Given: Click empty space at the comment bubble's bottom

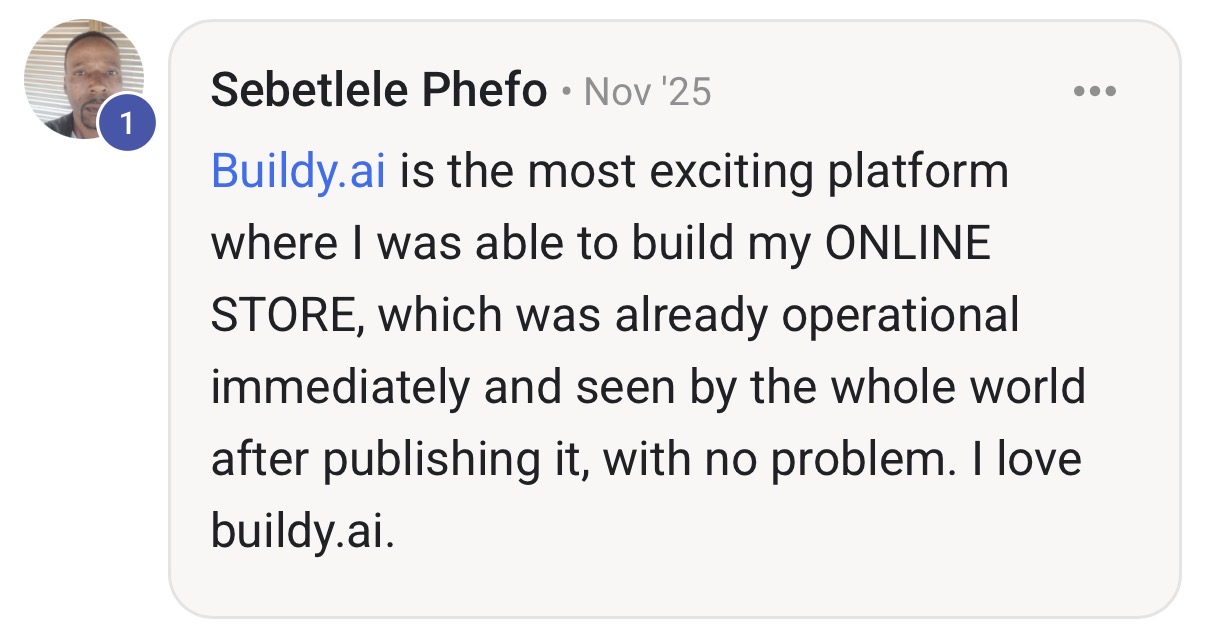Looking at the screenshot, I should [x=674, y=586].
